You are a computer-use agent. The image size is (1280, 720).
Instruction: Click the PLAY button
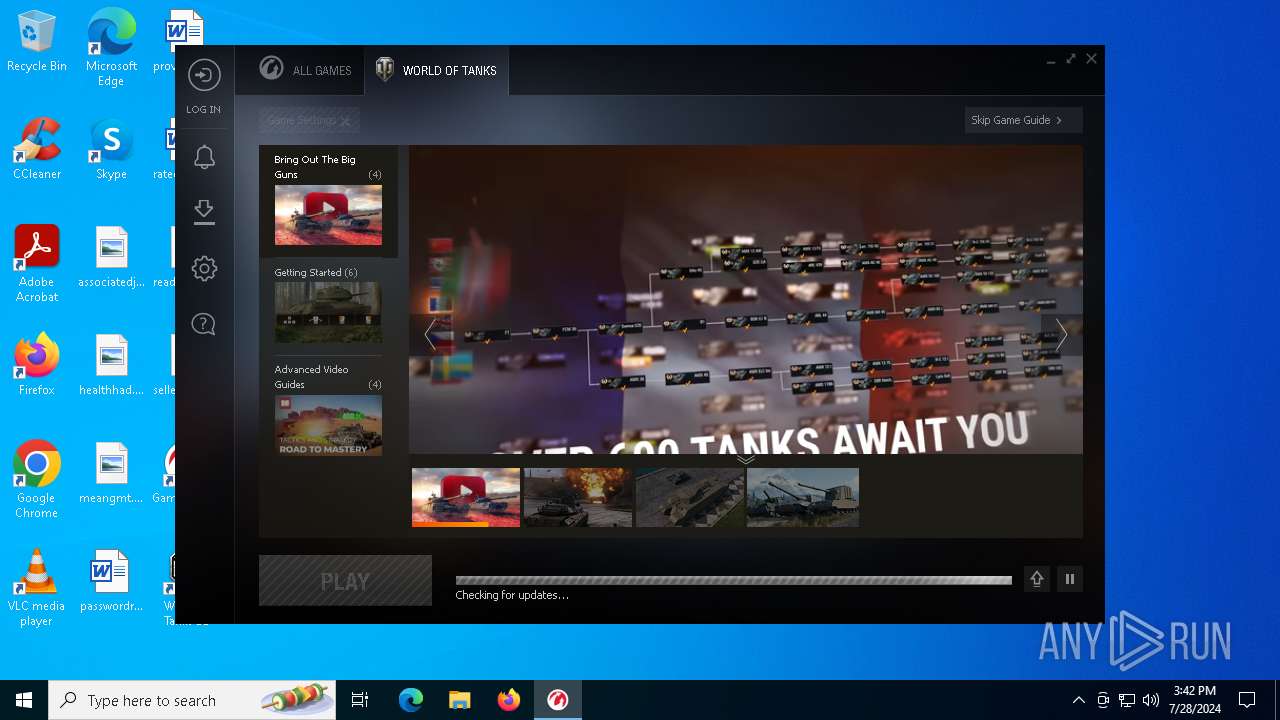(x=345, y=581)
